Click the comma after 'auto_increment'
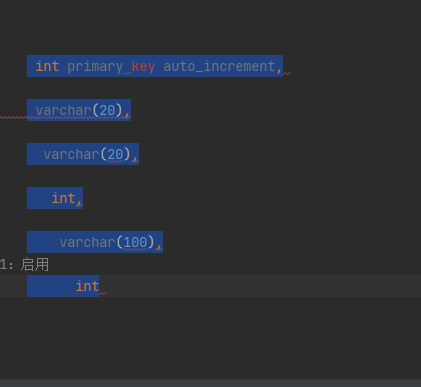The width and height of the screenshot is (421, 387). click(279, 69)
